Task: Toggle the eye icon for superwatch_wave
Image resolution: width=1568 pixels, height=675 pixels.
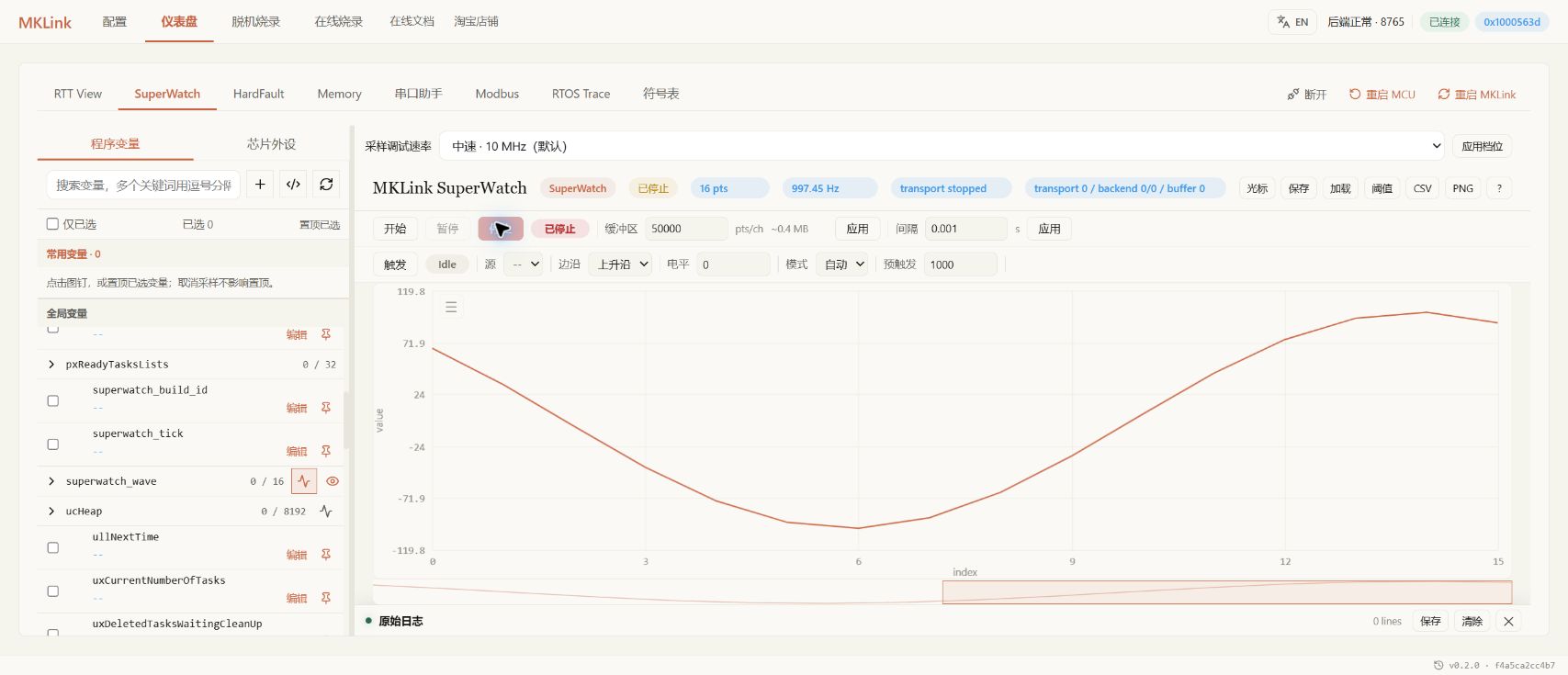Action: click(333, 481)
